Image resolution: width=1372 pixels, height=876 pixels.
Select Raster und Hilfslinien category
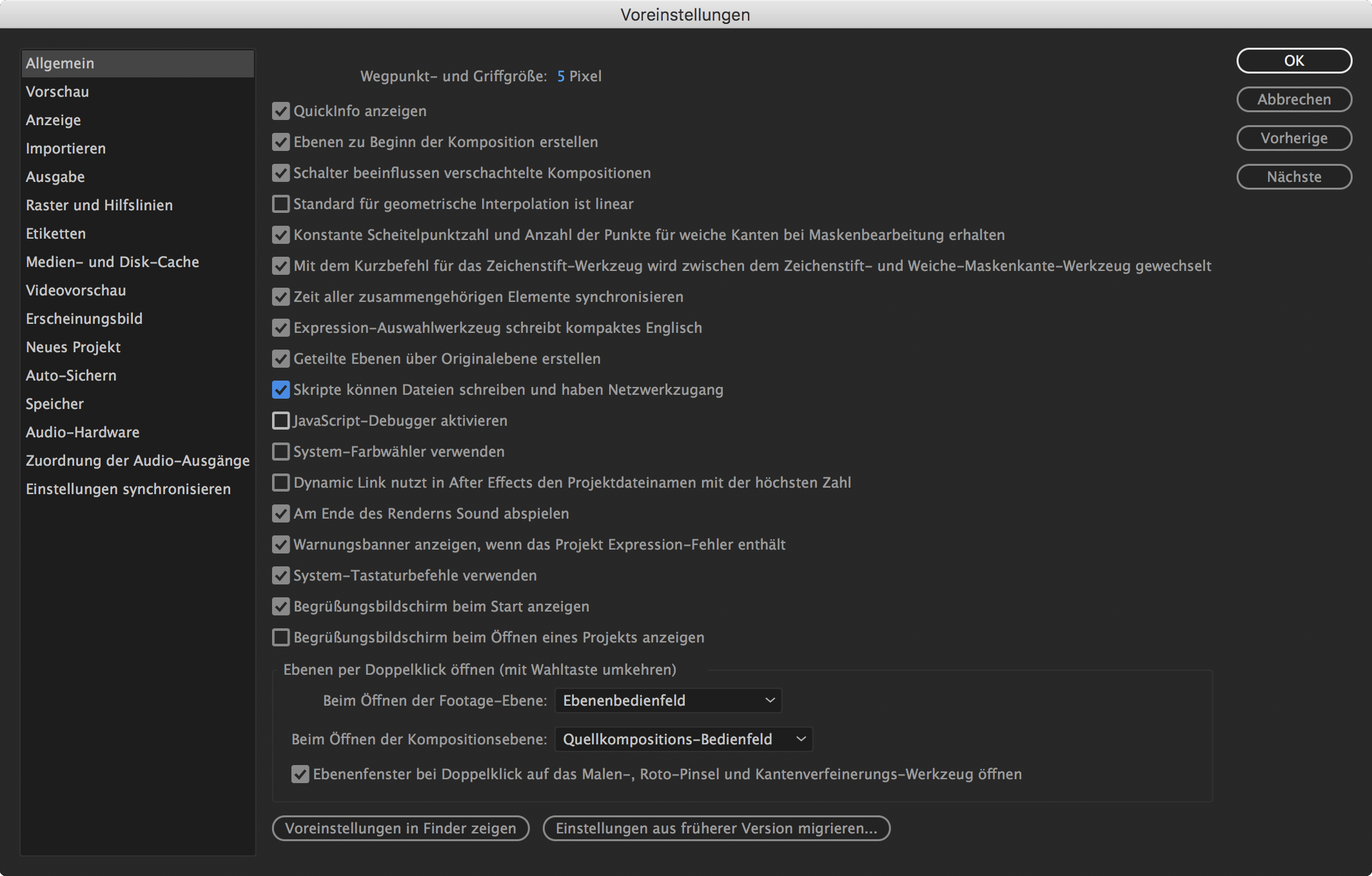tap(137, 205)
